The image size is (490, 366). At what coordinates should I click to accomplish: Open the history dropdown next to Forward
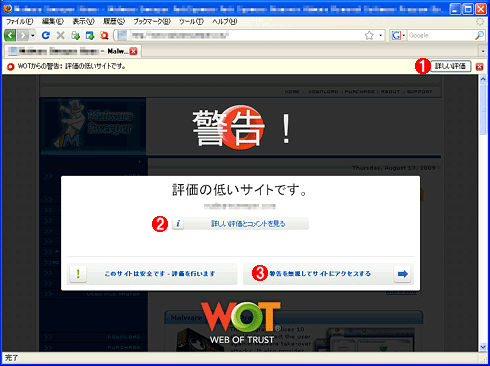tap(33, 35)
